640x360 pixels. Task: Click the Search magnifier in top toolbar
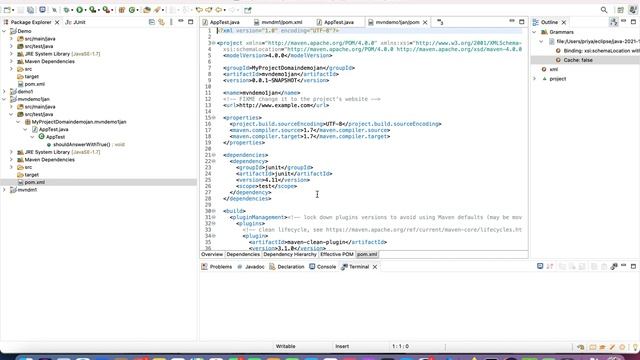(x=604, y=10)
